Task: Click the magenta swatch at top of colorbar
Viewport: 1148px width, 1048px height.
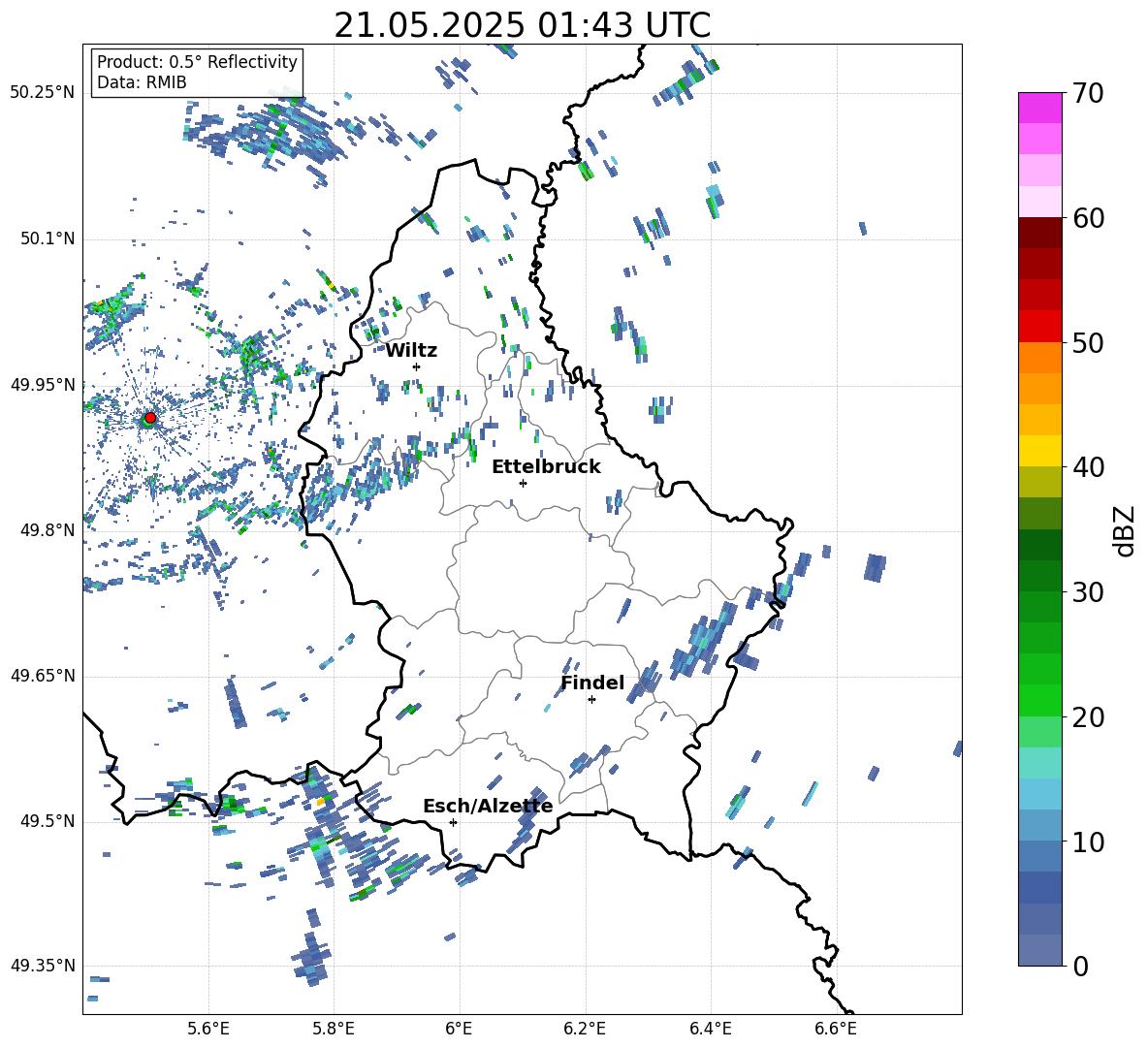Action: click(x=1039, y=108)
